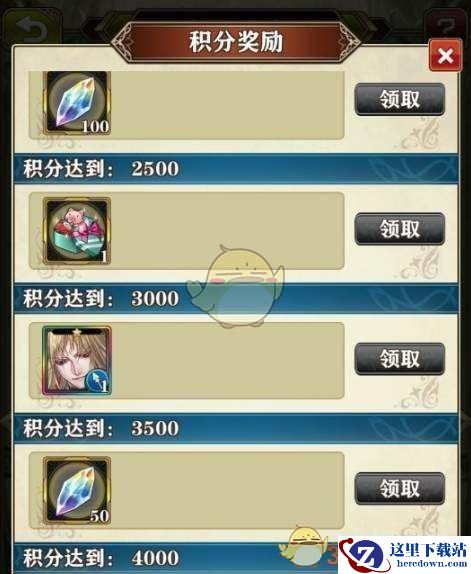Inspect the 100 rainbow crystal icon
Image resolution: width=471 pixels, height=574 pixels.
(77, 103)
